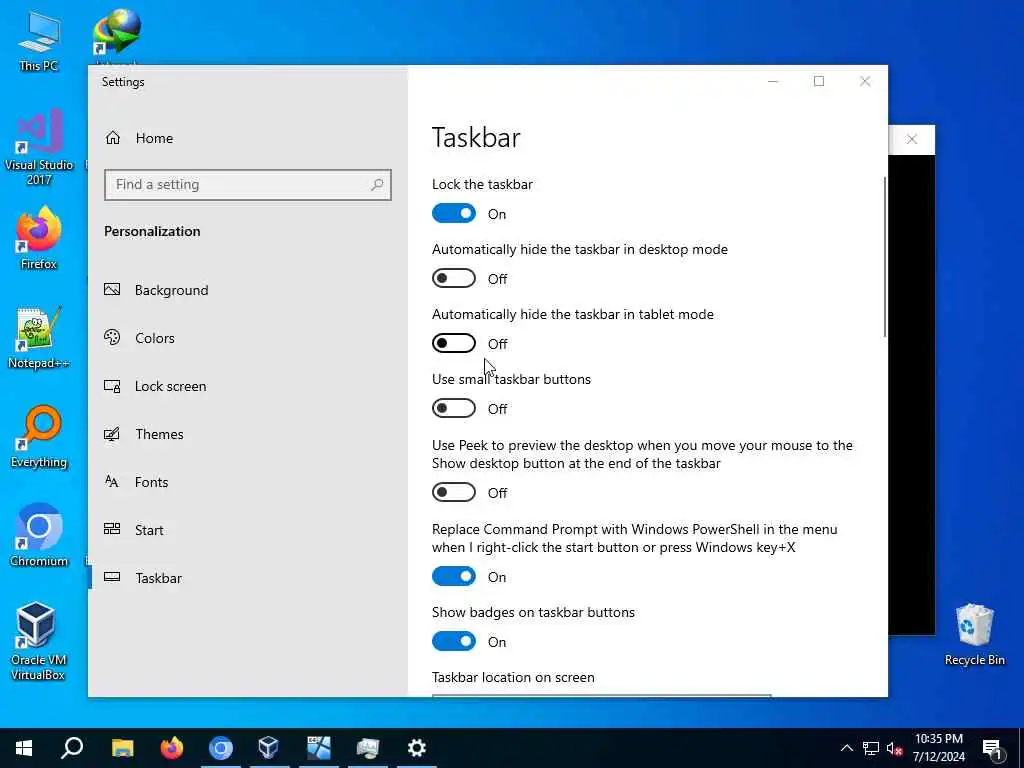Go to Lock screen settings
The image size is (1024, 768).
tap(248, 386)
